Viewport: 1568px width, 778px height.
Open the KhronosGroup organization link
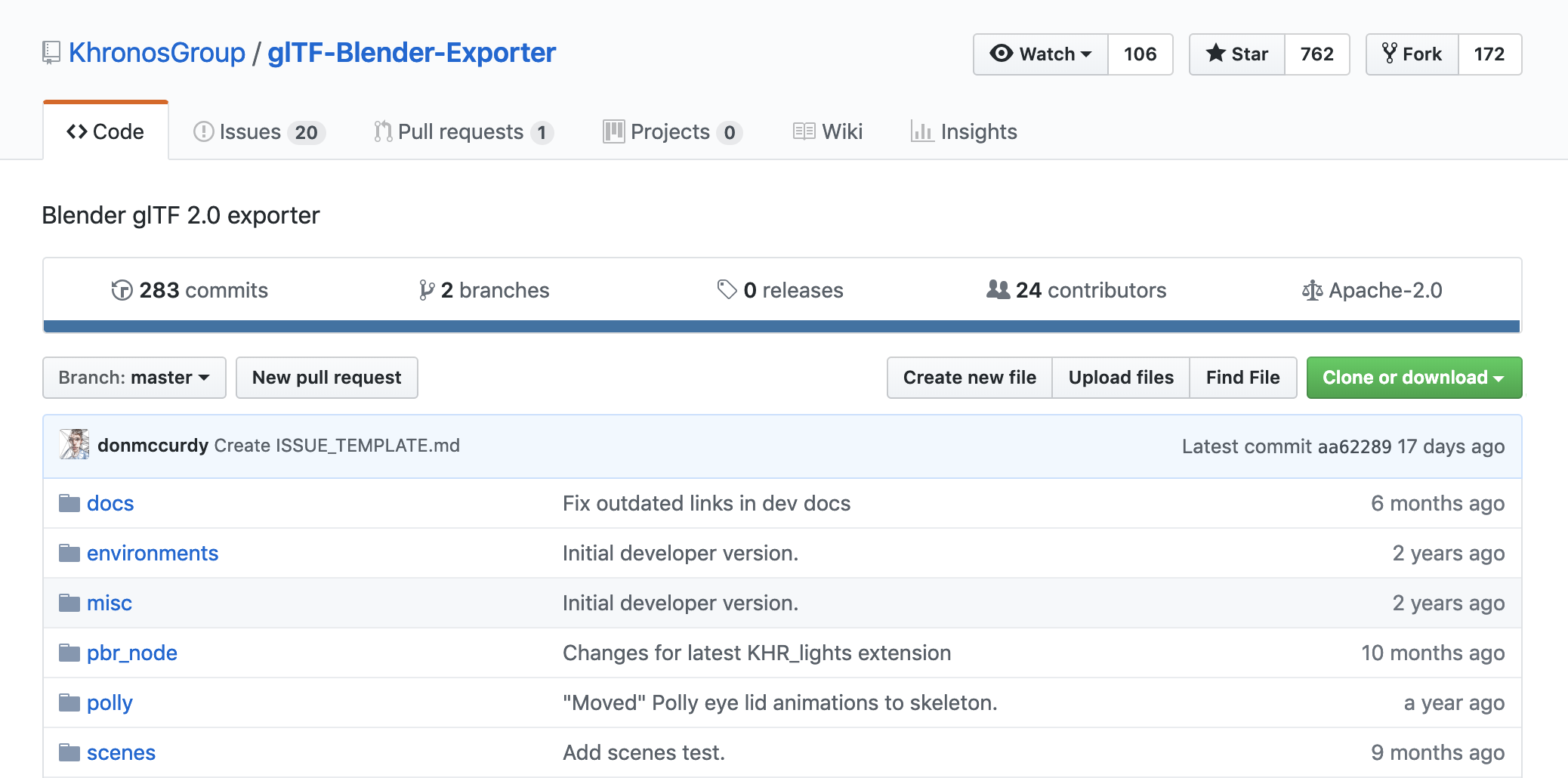coord(157,53)
